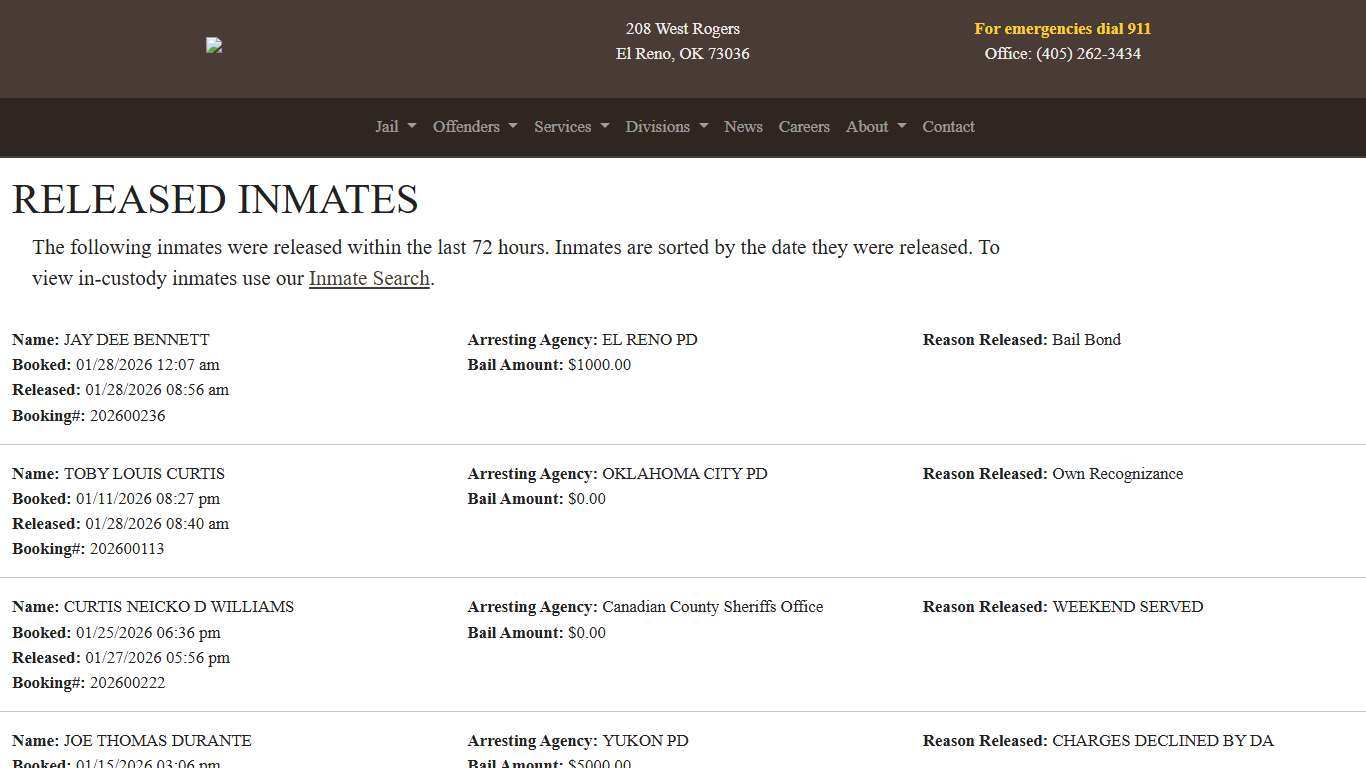Expand the Services menu
Screen dimensions: 1366x768
pos(571,127)
